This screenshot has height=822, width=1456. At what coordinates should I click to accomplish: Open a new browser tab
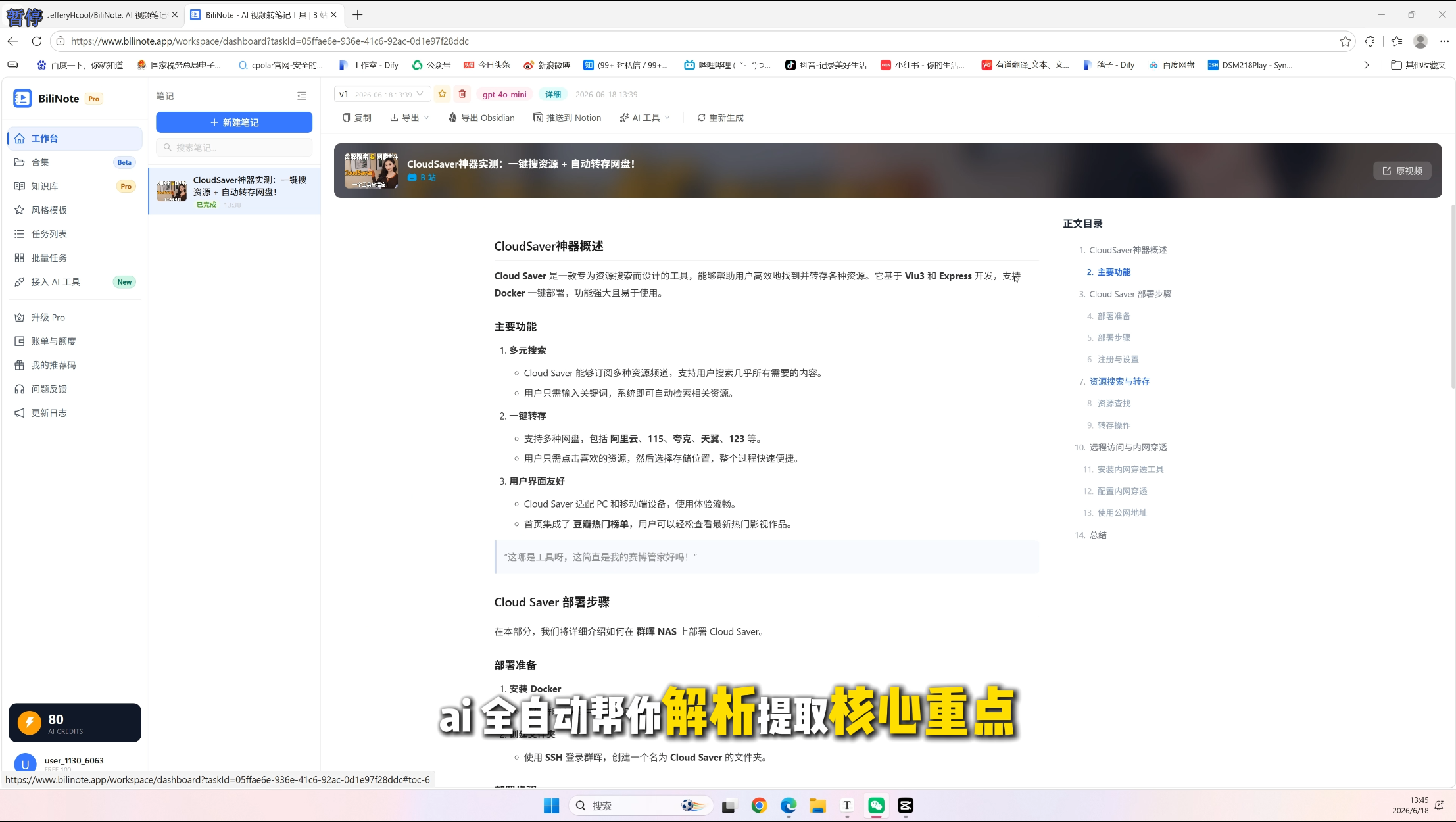(x=357, y=14)
